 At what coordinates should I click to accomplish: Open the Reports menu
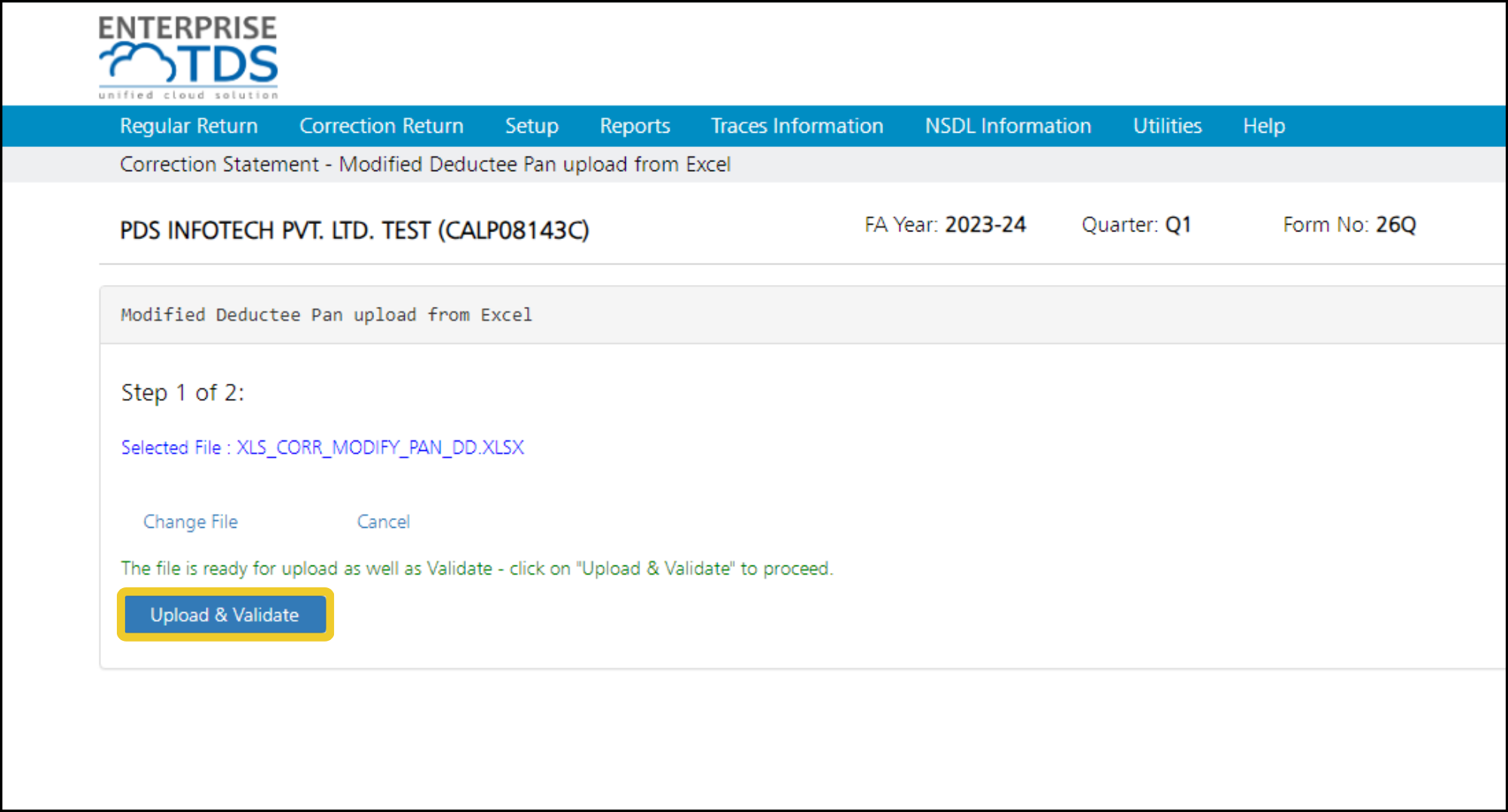pos(635,126)
